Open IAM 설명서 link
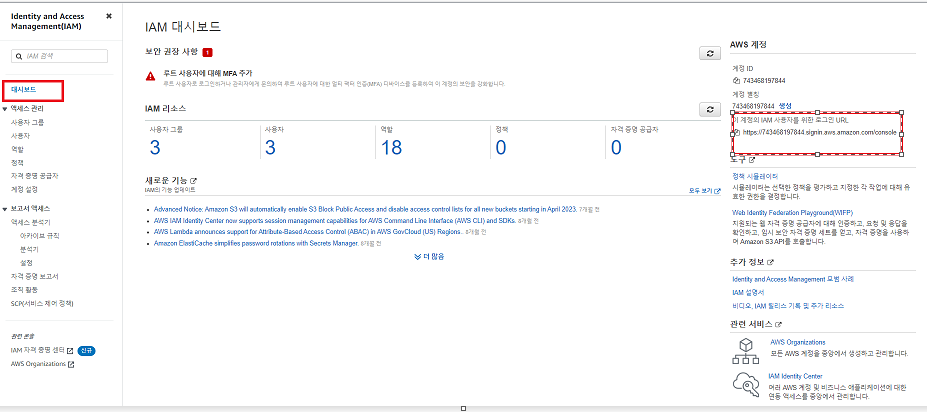The height and width of the screenshot is (412, 927). [748, 292]
